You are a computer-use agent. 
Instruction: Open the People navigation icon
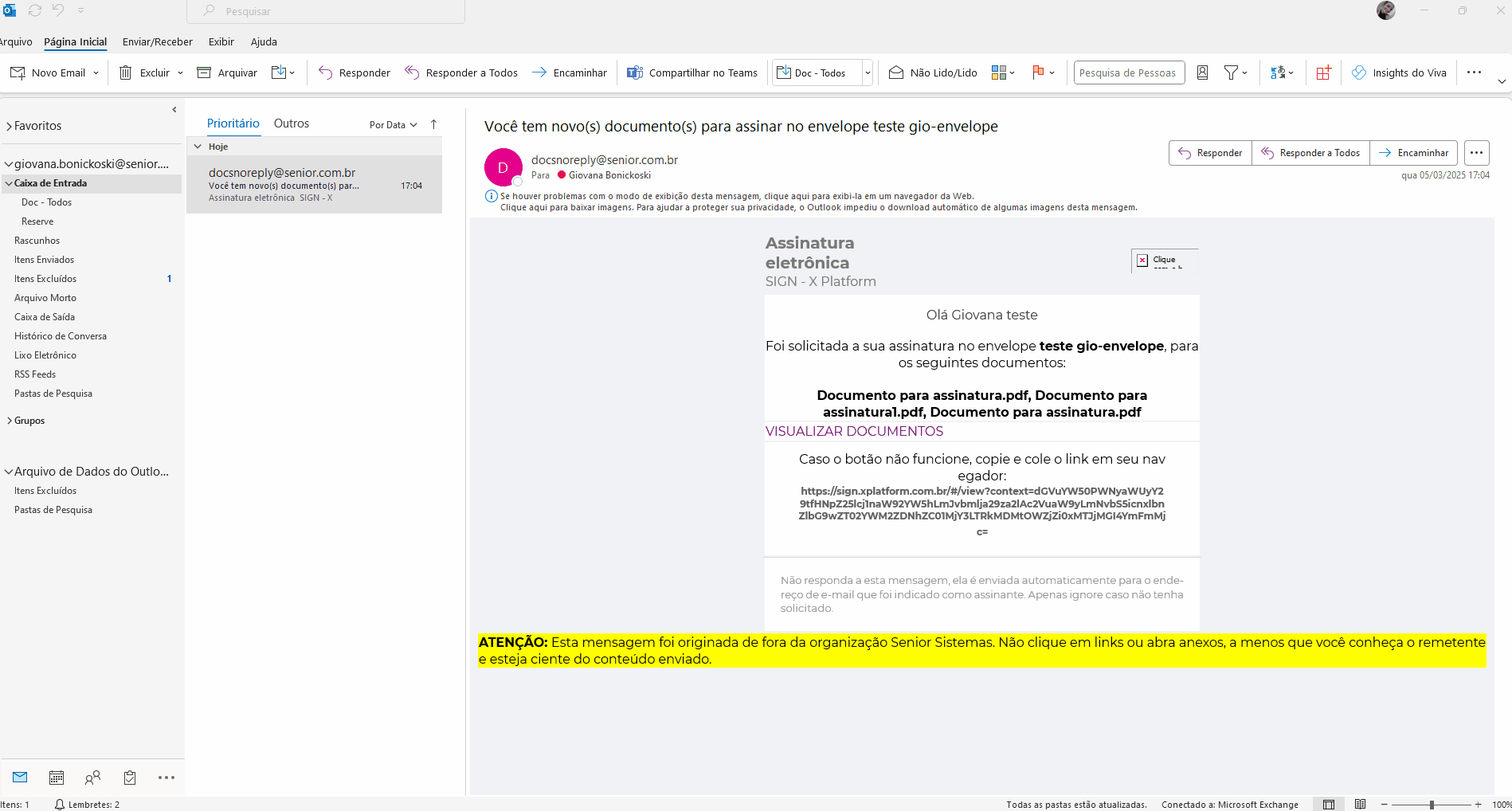pos(93,778)
